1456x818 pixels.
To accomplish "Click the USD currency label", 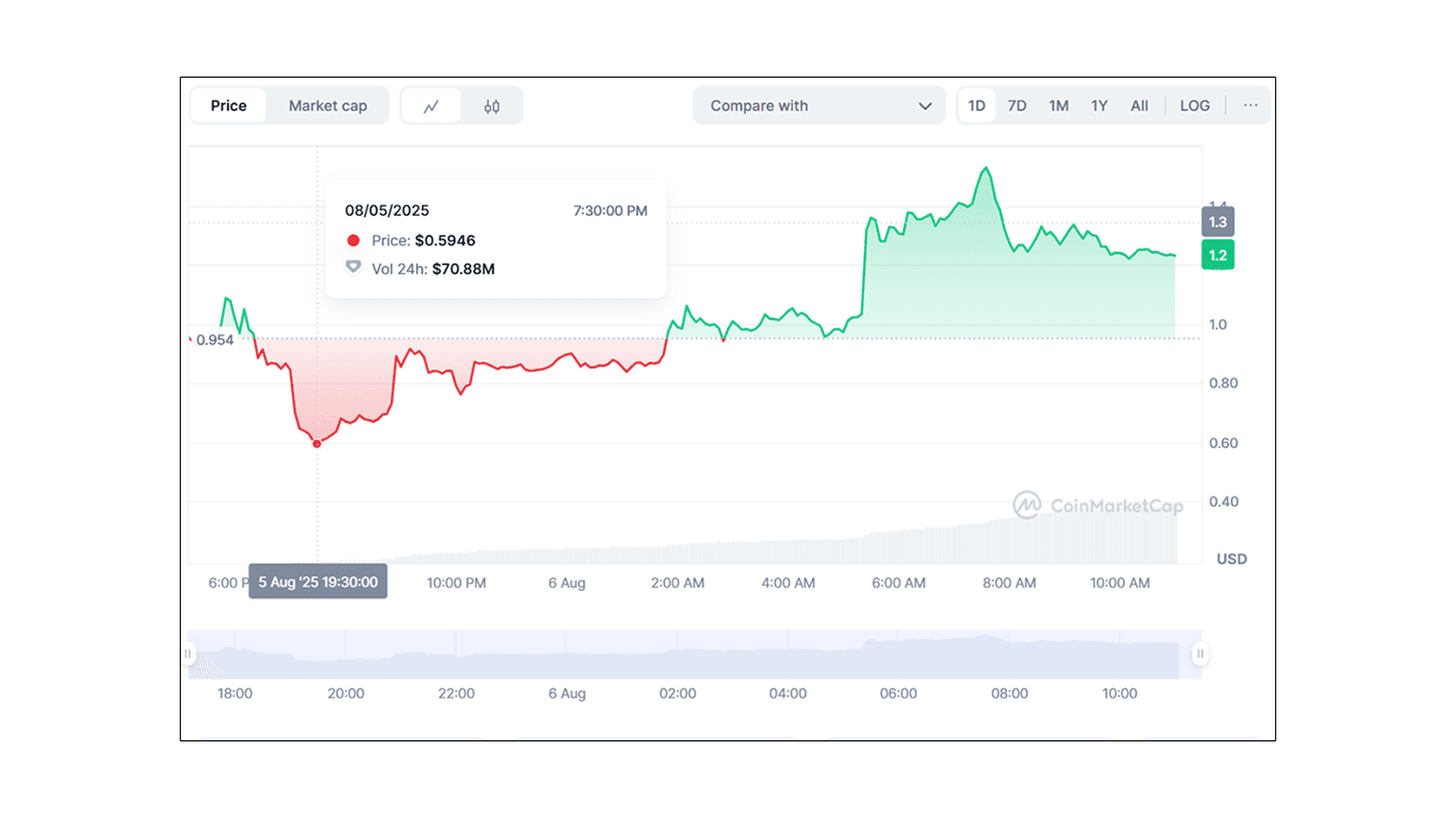I will point(1232,559).
